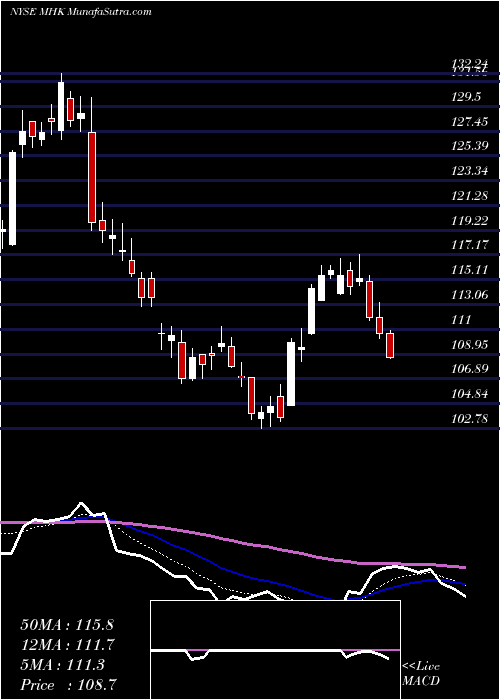Click the 12MA : 111.7 readout
This screenshot has width=500, height=700.
coord(67,645)
